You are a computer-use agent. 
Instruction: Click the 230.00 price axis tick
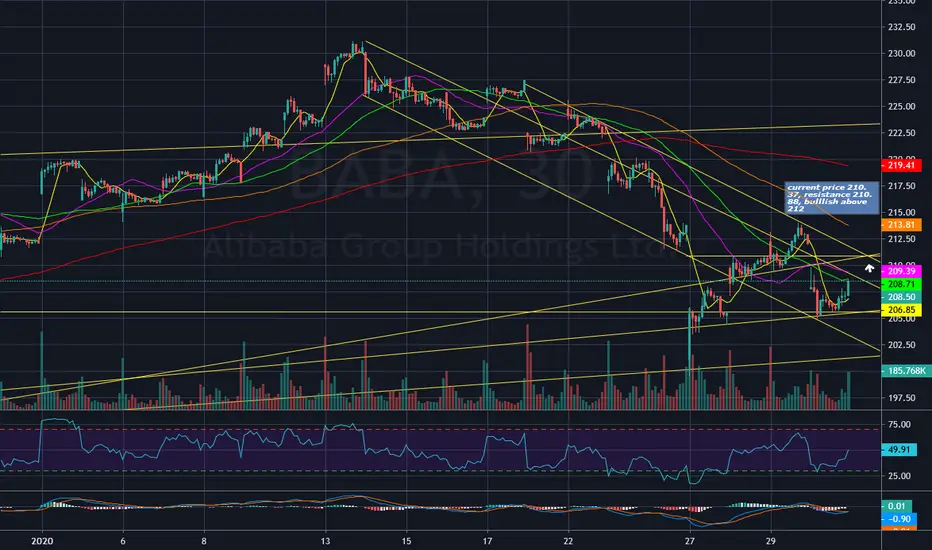[x=901, y=54]
